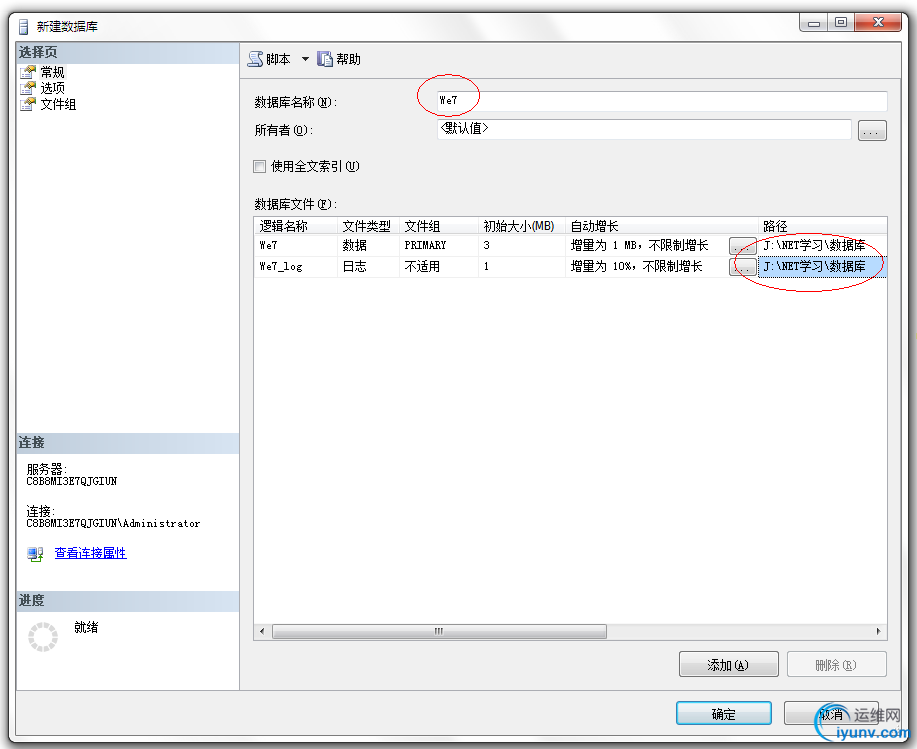Click the 就绪 progress spinner icon

pyautogui.click(x=43, y=637)
